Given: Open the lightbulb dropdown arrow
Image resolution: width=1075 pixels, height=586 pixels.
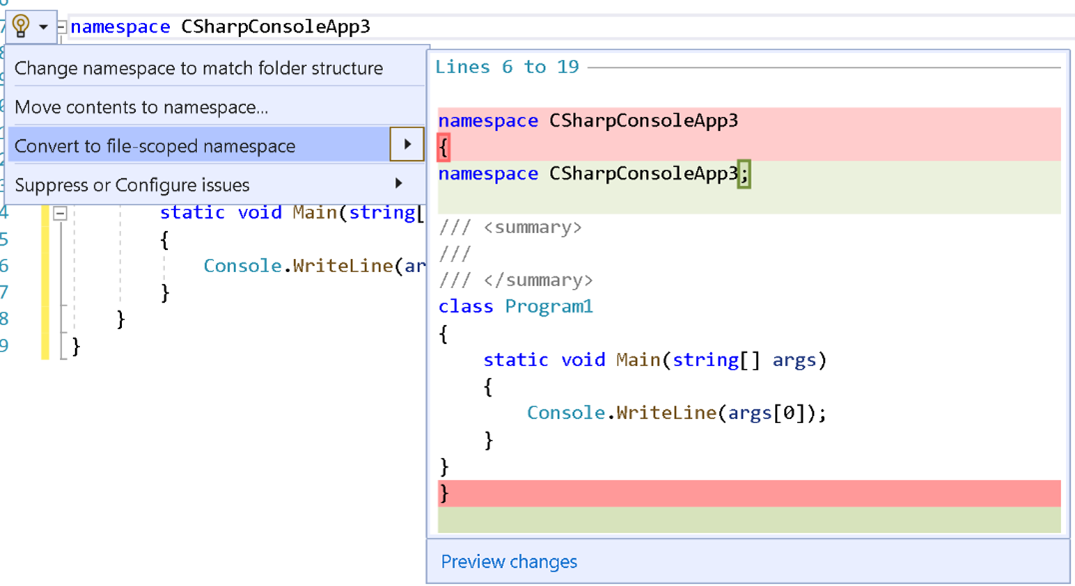Looking at the screenshot, I should pyautogui.click(x=43, y=27).
